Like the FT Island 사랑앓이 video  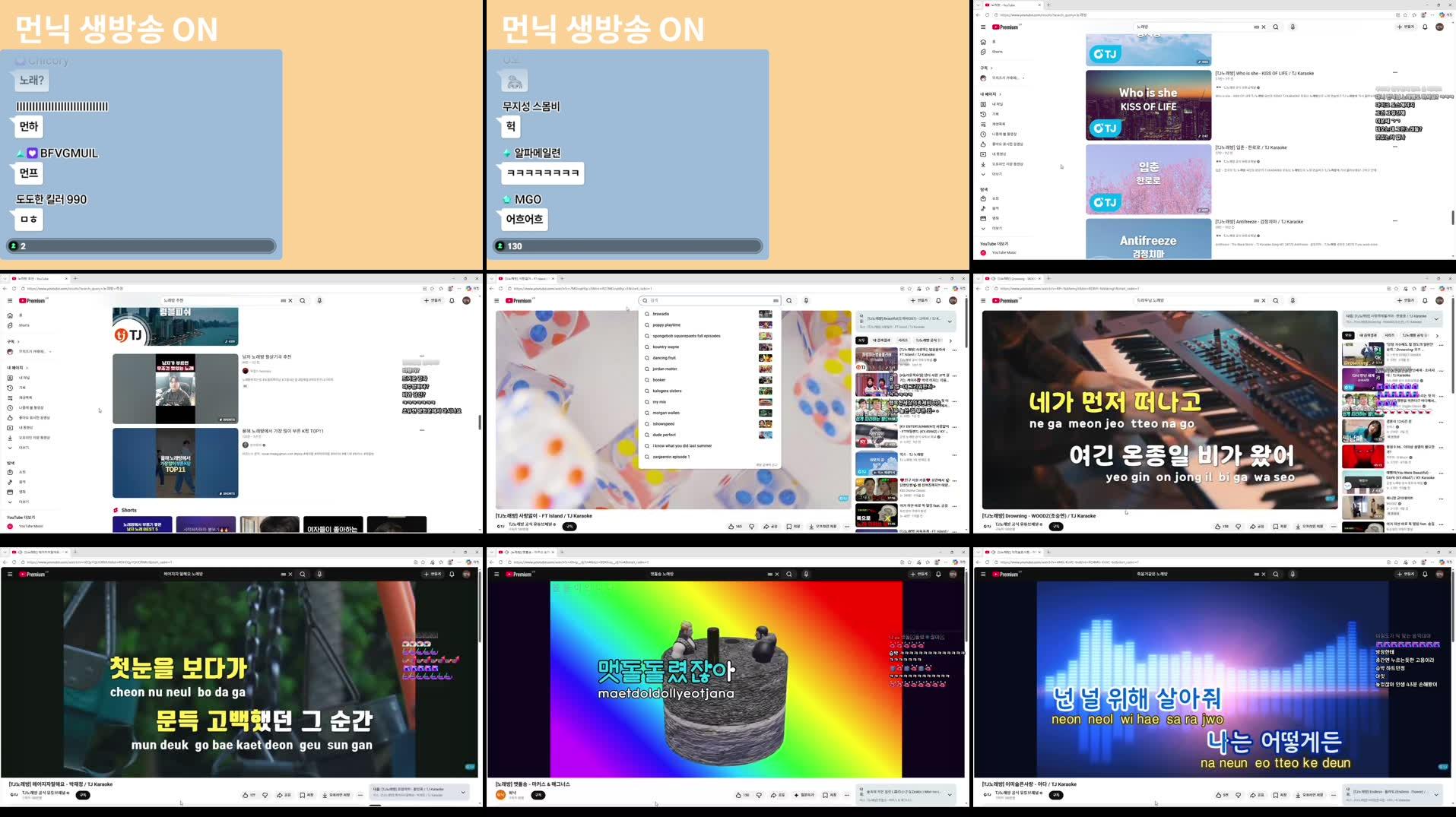734,526
